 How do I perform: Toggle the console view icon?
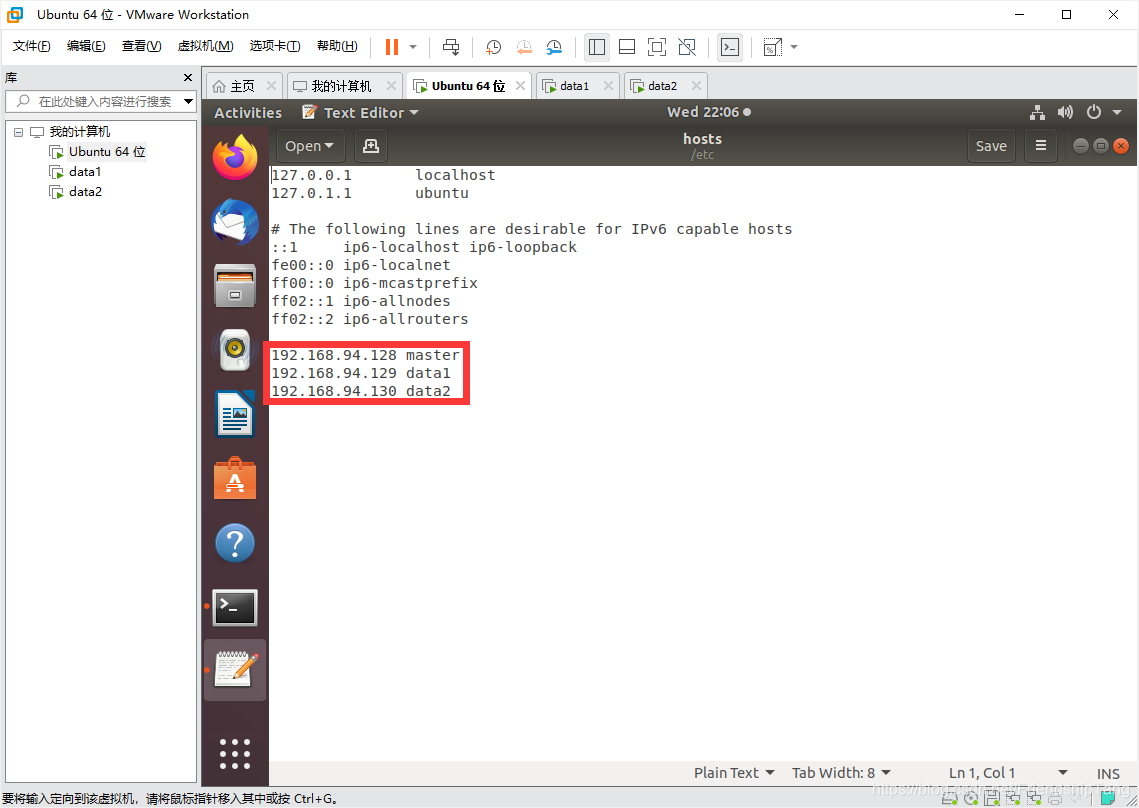[x=730, y=47]
